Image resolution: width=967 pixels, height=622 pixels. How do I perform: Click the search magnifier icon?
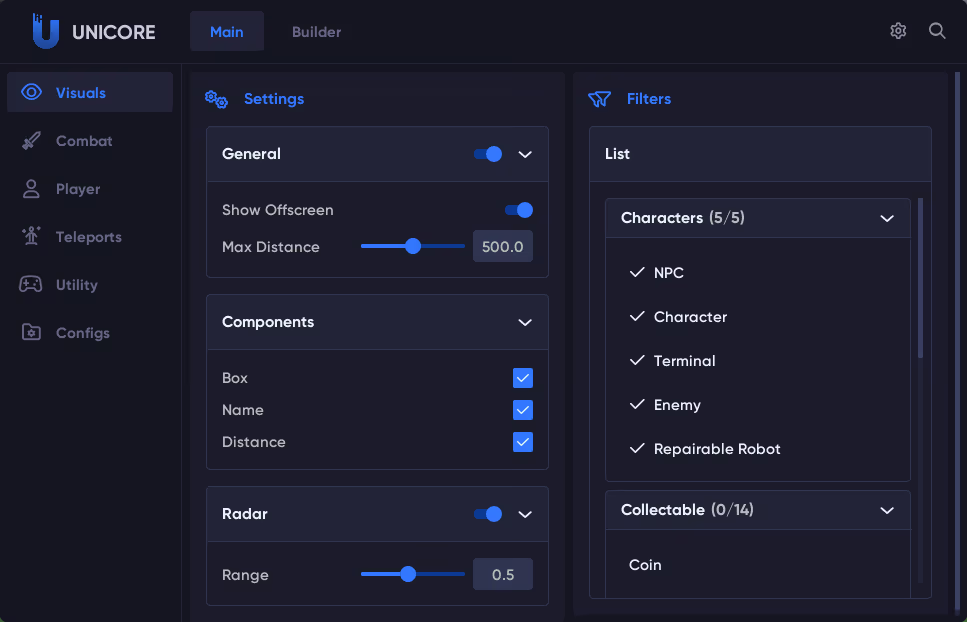(x=937, y=31)
